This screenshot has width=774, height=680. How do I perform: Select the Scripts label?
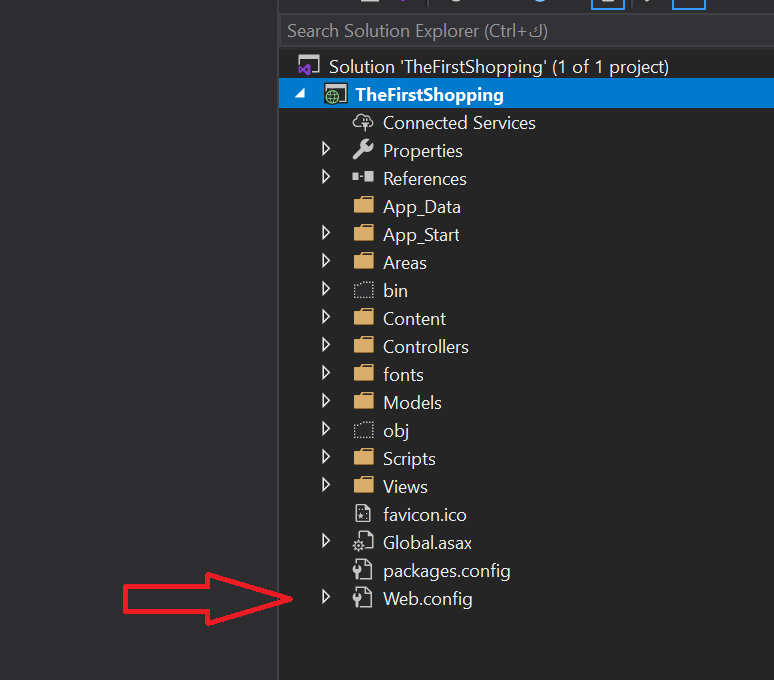pos(409,459)
